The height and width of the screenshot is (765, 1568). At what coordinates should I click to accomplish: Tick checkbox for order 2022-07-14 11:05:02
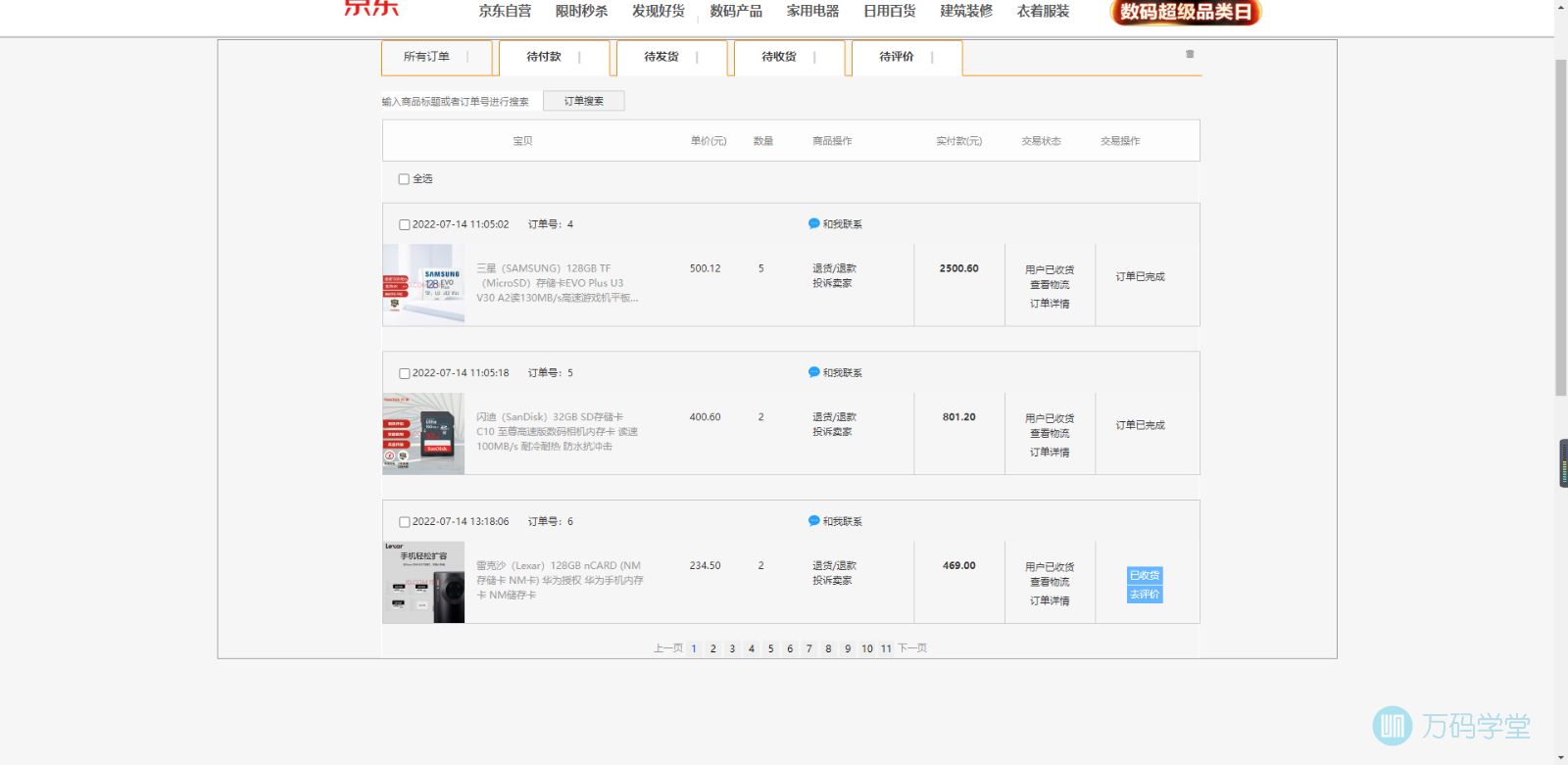pyautogui.click(x=404, y=224)
